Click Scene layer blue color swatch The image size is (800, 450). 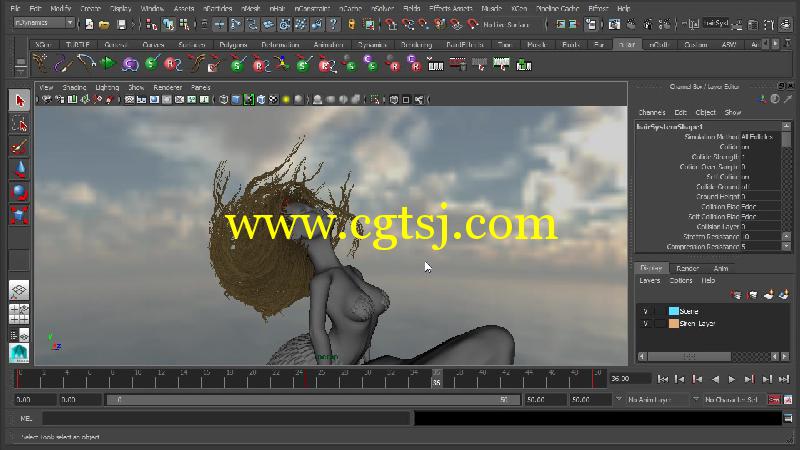coord(673,311)
